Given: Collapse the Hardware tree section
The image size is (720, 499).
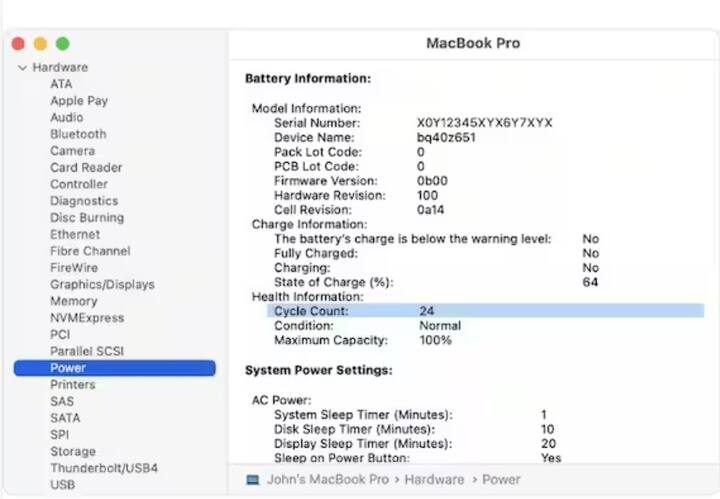Looking at the screenshot, I should 22,68.
